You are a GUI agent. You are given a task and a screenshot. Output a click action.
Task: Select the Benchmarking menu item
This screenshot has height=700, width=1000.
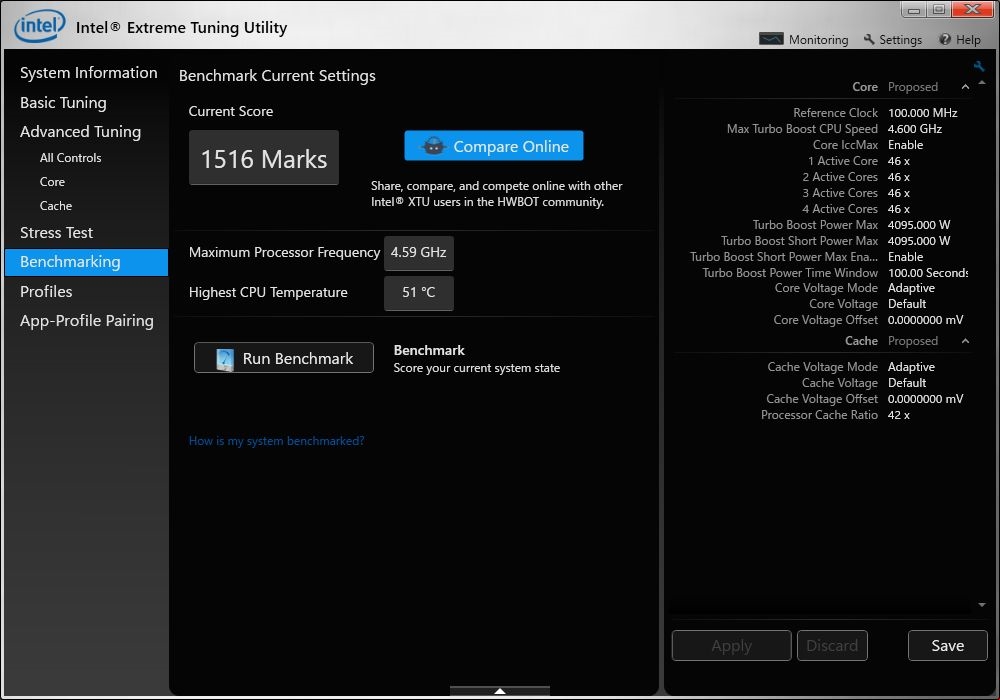tap(86, 262)
